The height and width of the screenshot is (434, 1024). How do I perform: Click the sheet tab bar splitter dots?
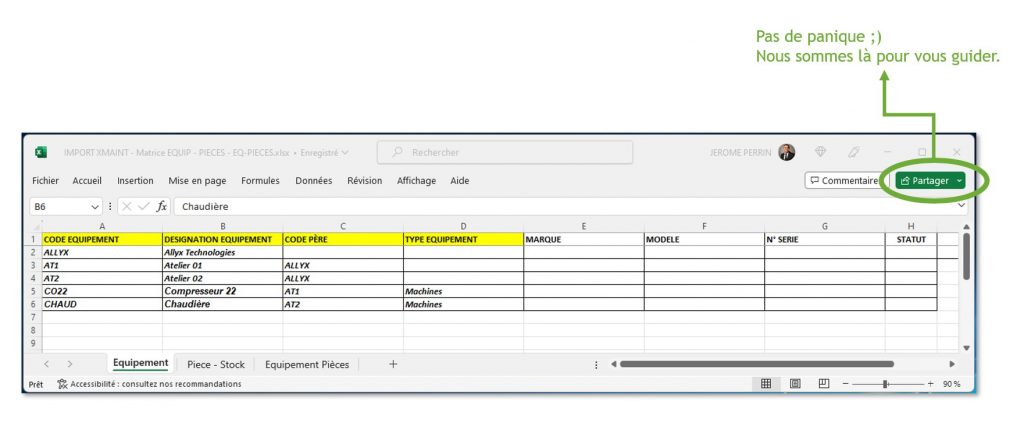coord(596,365)
